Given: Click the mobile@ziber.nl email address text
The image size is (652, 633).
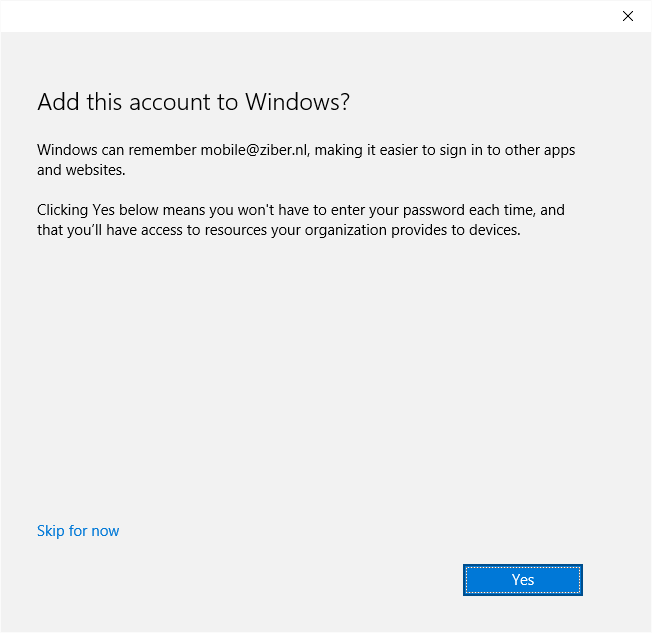Looking at the screenshot, I should tap(255, 150).
